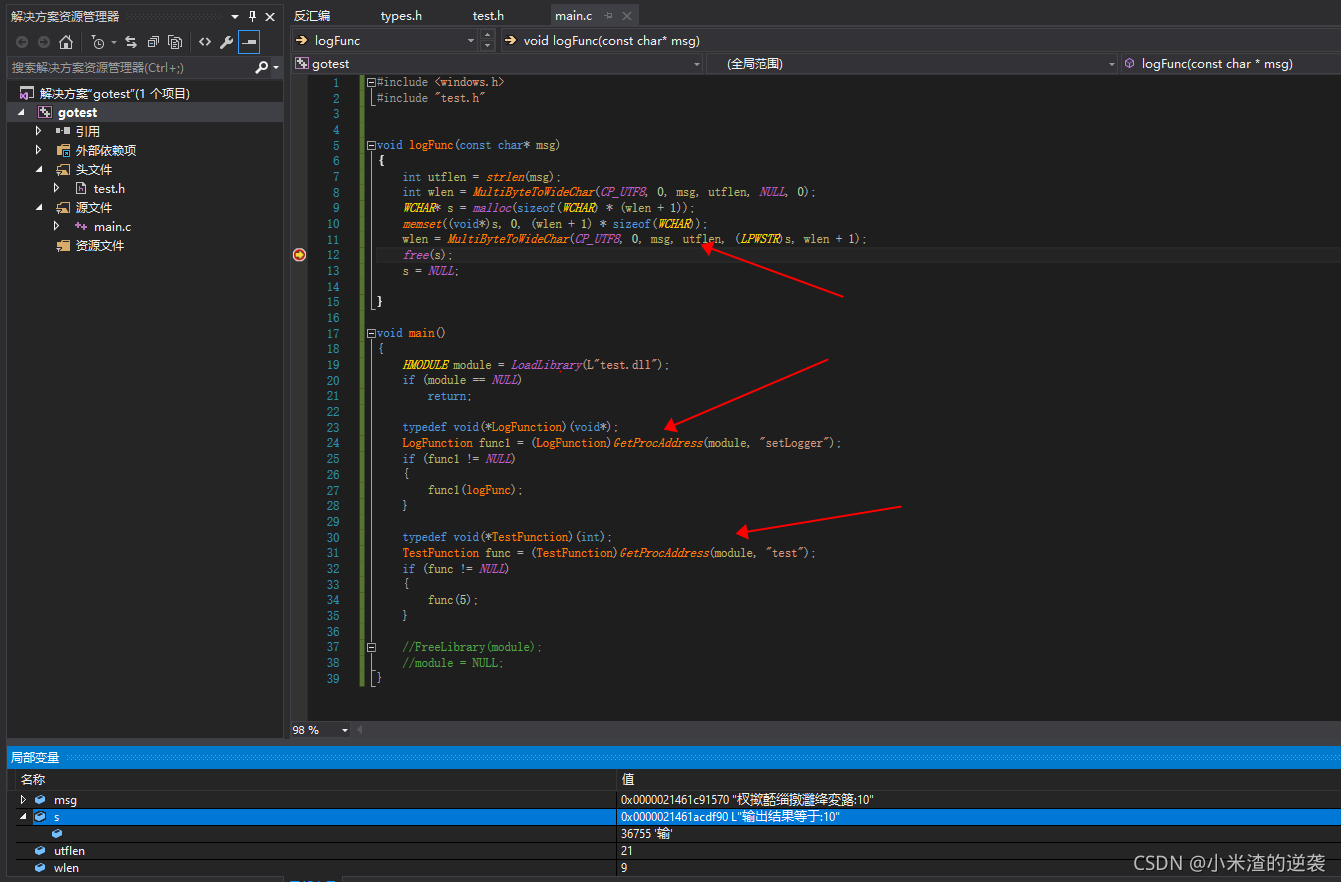Screen dimensions: 1341x882
Task: Switch to the types.h tab
Action: click(401, 16)
